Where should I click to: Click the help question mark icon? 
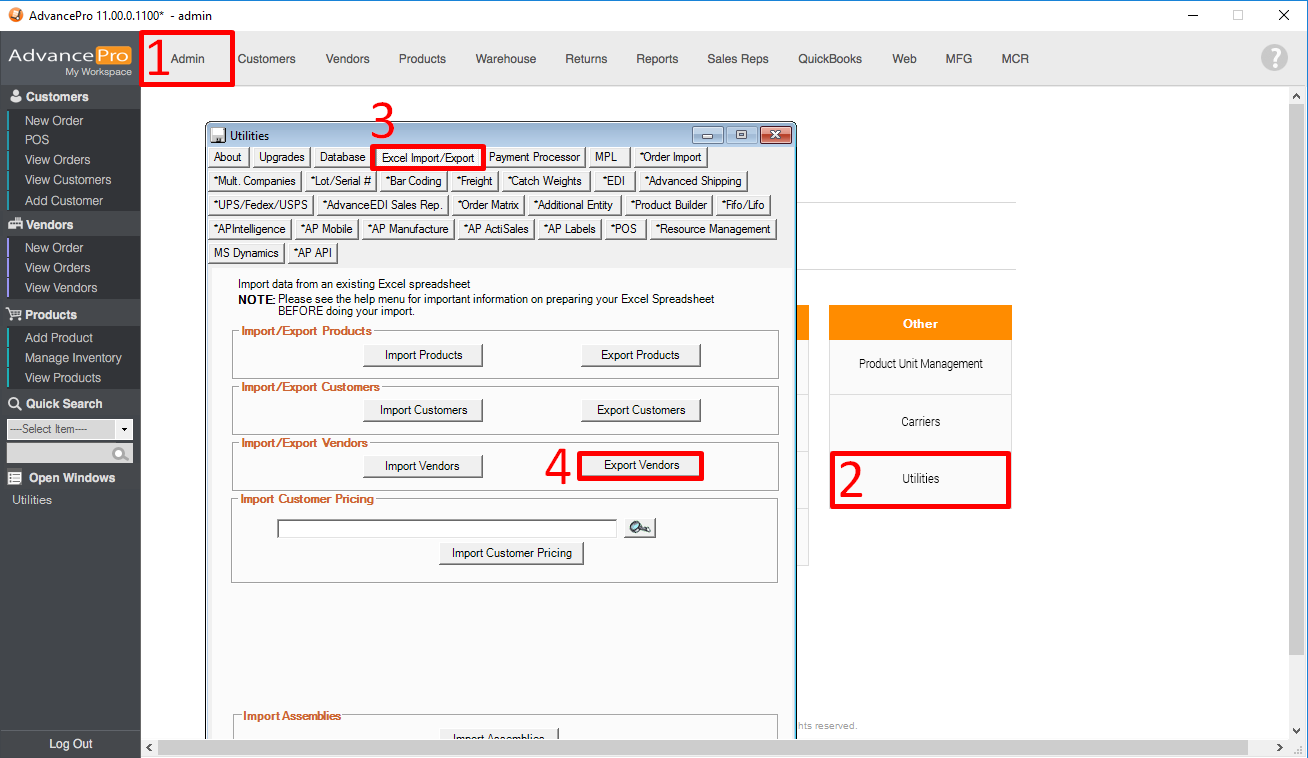1274,58
